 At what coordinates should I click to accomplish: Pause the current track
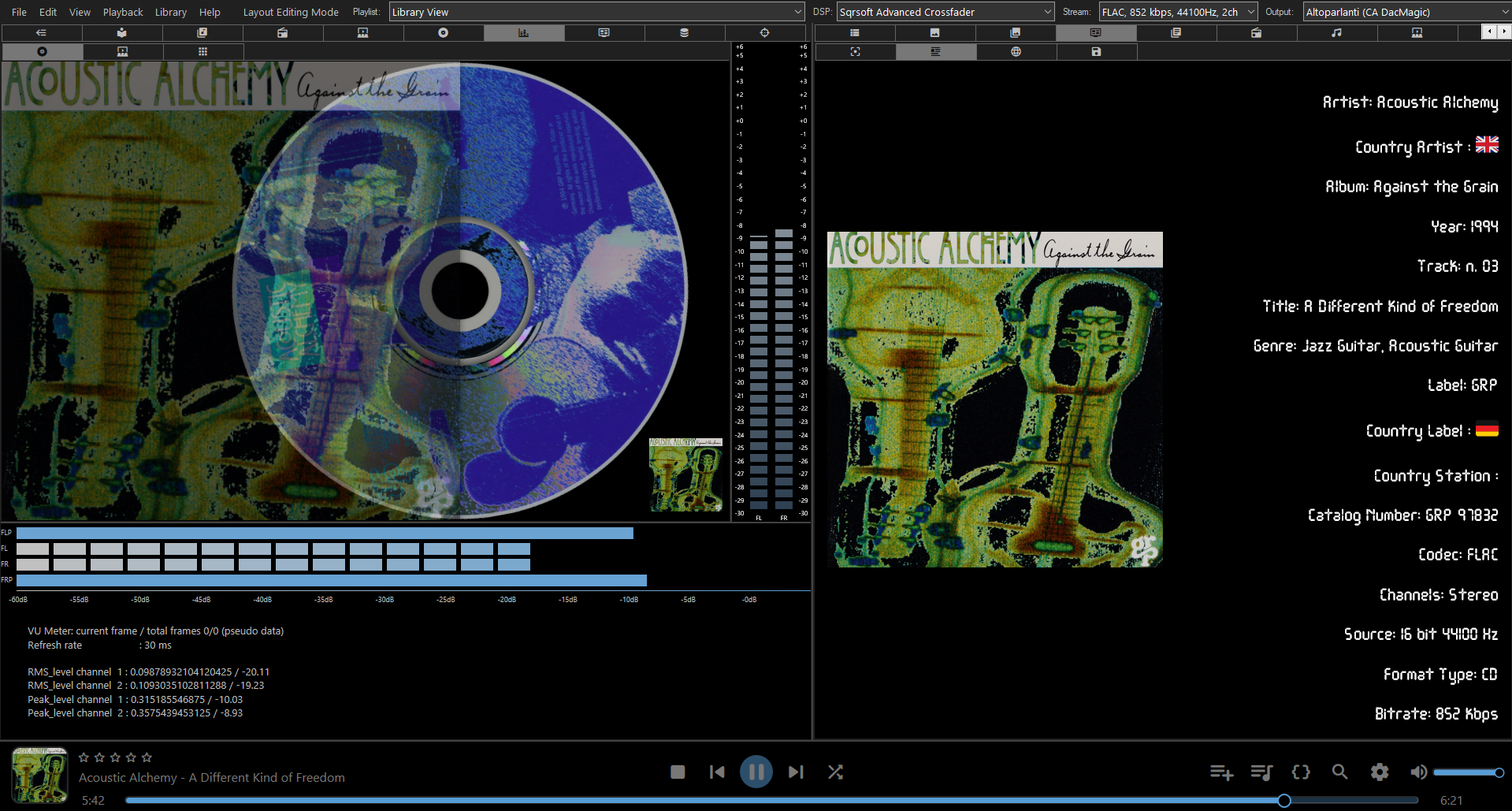point(756,772)
